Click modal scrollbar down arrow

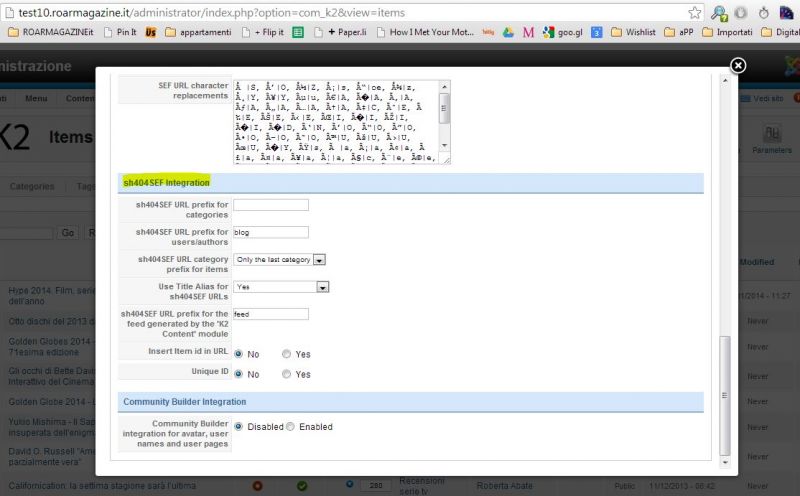(724, 462)
